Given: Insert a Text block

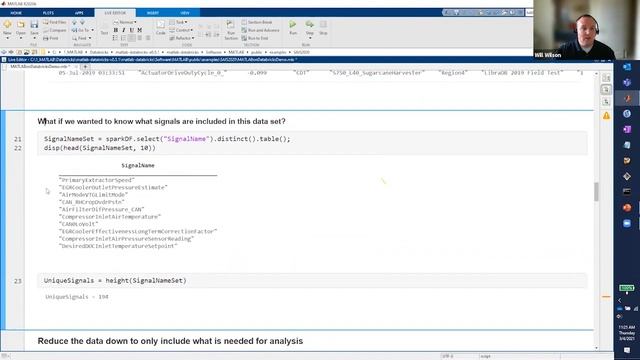Looking at the screenshot, I should coord(104,29).
